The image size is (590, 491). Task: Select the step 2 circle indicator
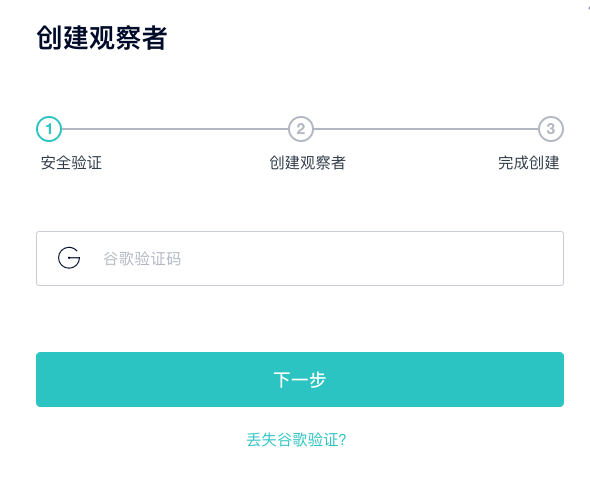click(301, 129)
